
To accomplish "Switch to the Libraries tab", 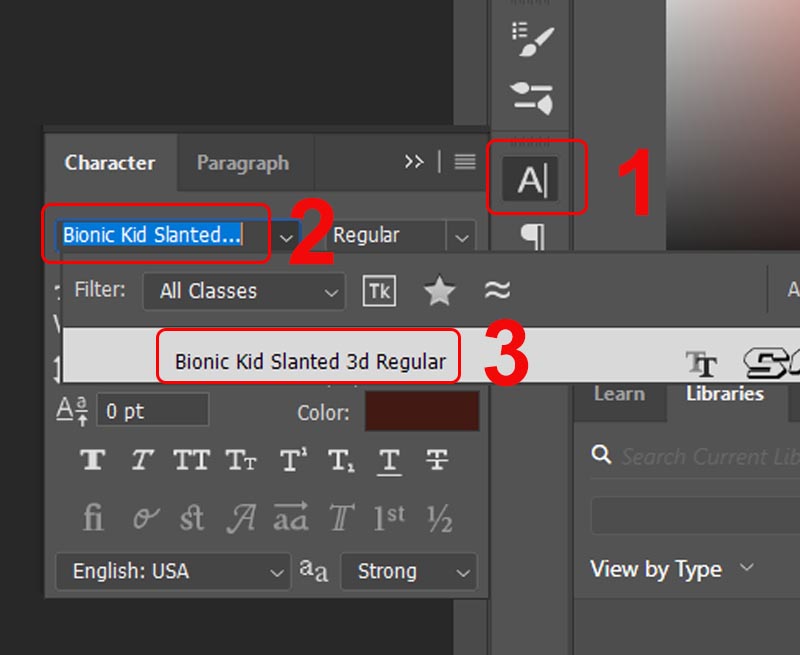I will 724,394.
